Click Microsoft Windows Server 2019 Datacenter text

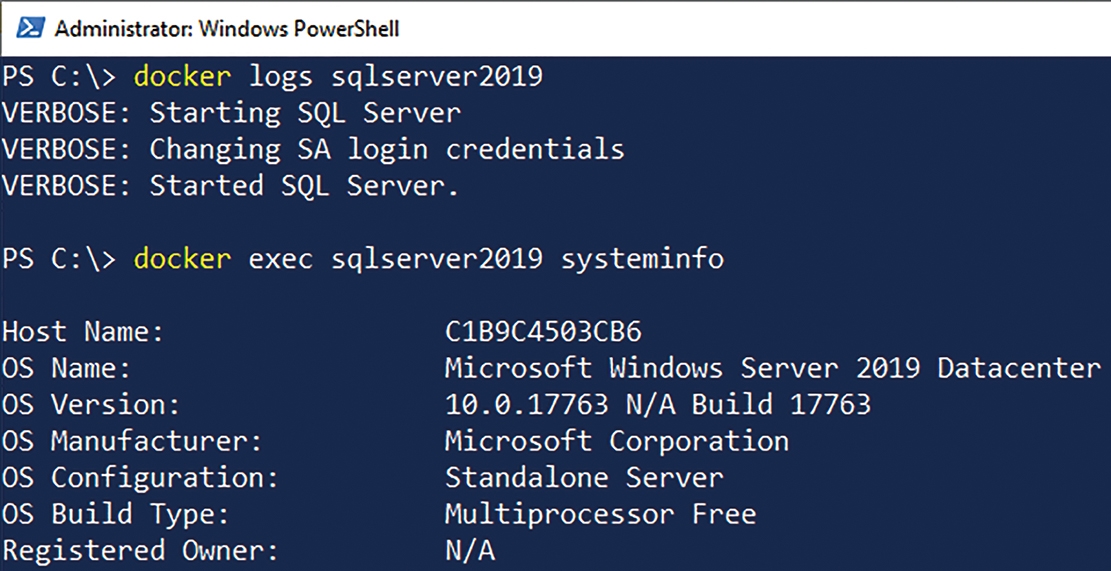(773, 368)
